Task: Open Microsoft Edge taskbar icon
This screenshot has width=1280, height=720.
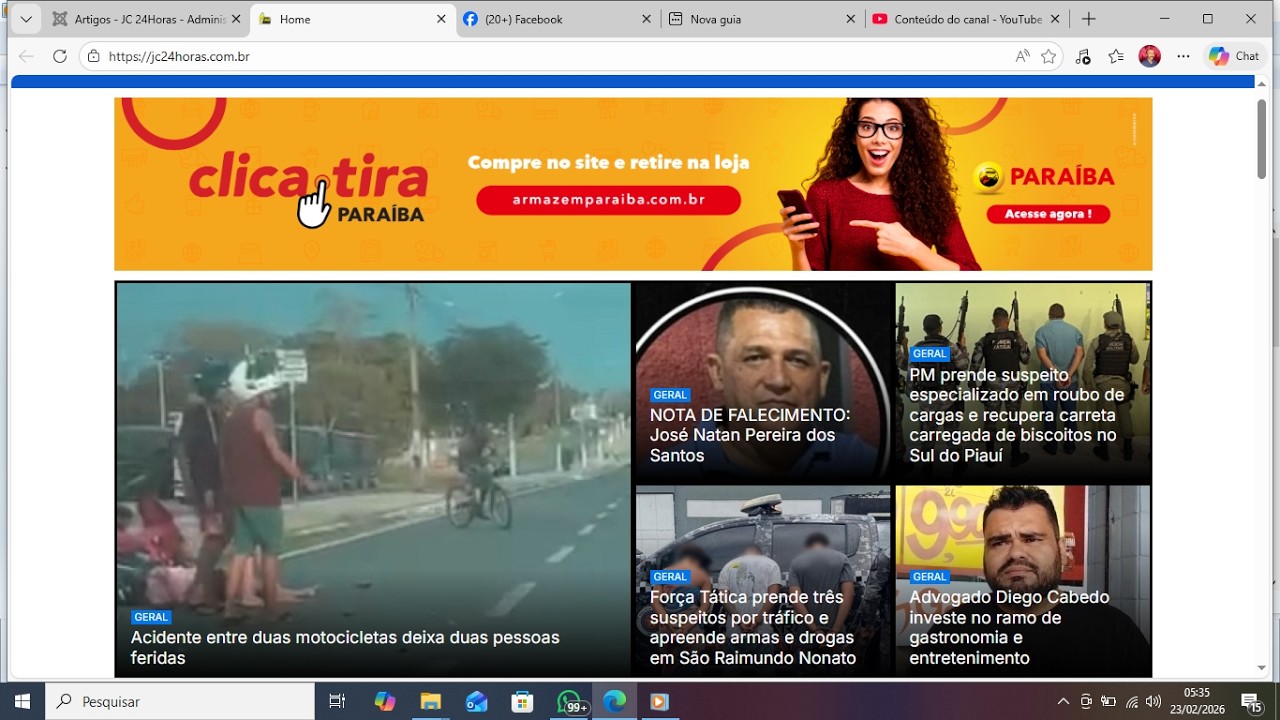Action: pyautogui.click(x=614, y=701)
